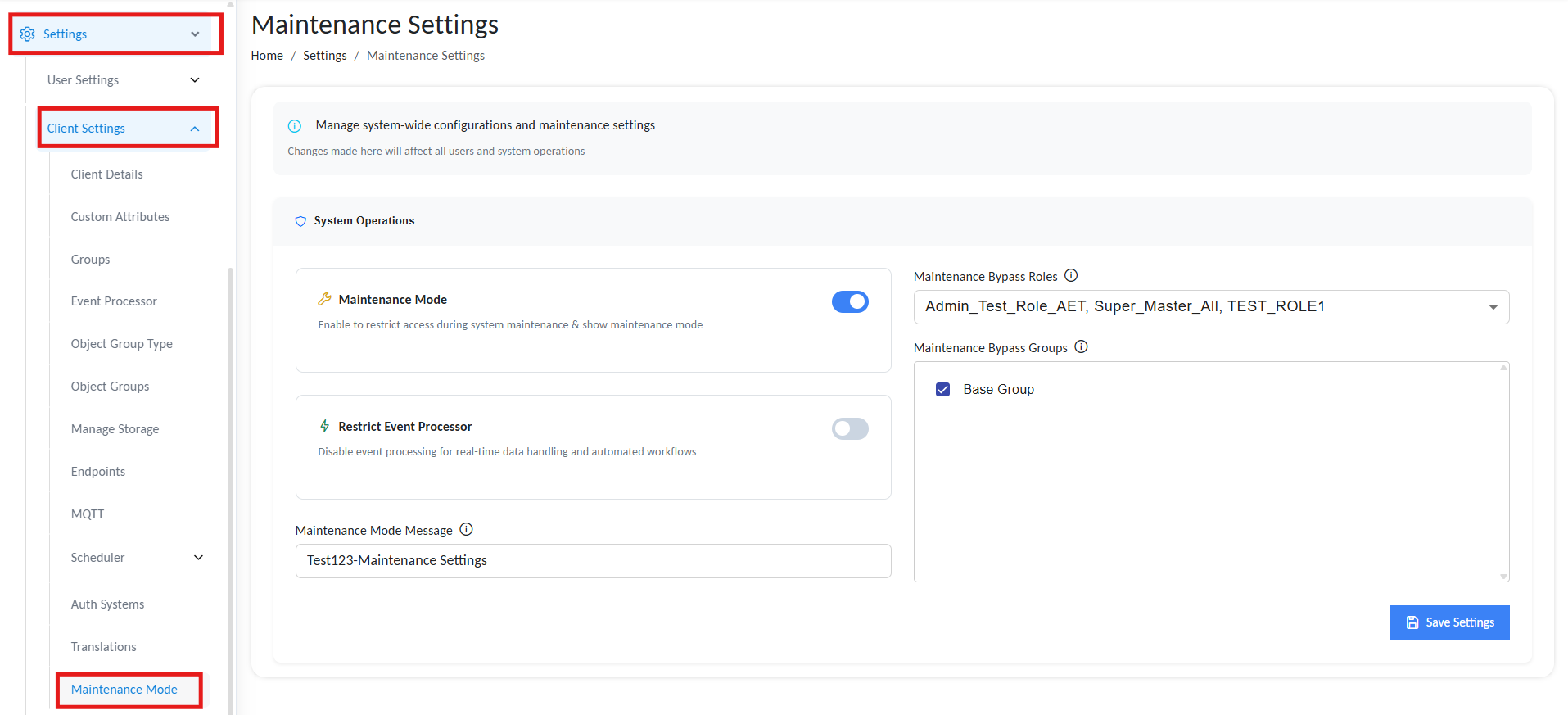This screenshot has height=715, width=1568.
Task: Expand the Scheduler submenu chevron
Action: (198, 558)
